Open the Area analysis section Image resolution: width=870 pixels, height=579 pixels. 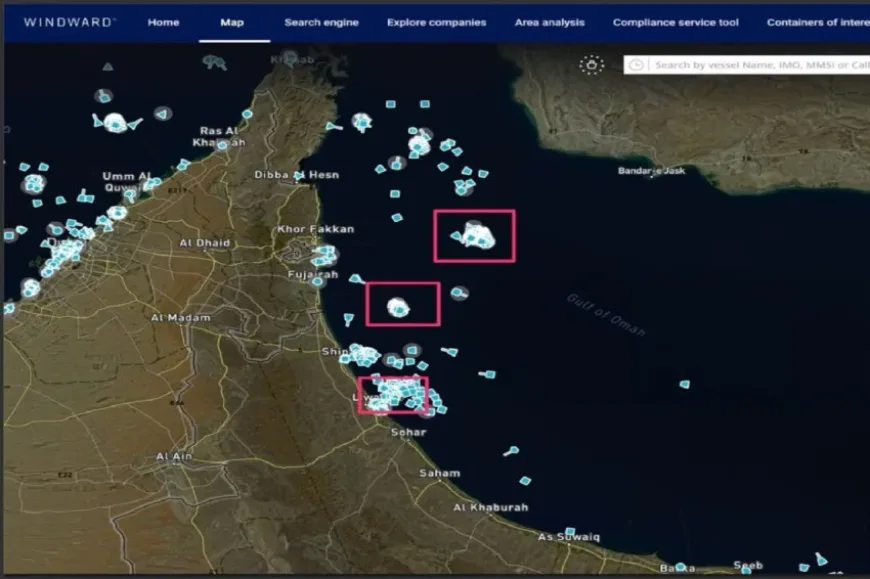coord(549,22)
